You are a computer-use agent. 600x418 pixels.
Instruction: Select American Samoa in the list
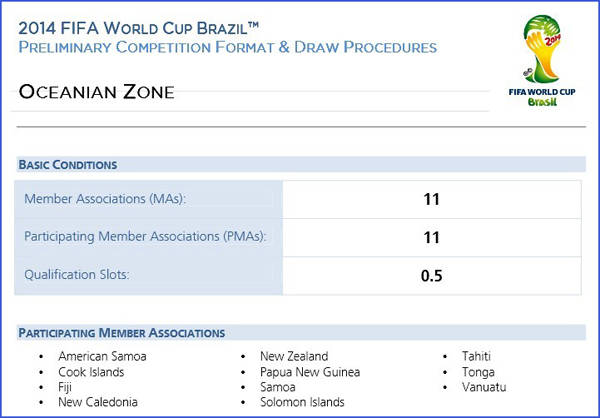(102, 356)
